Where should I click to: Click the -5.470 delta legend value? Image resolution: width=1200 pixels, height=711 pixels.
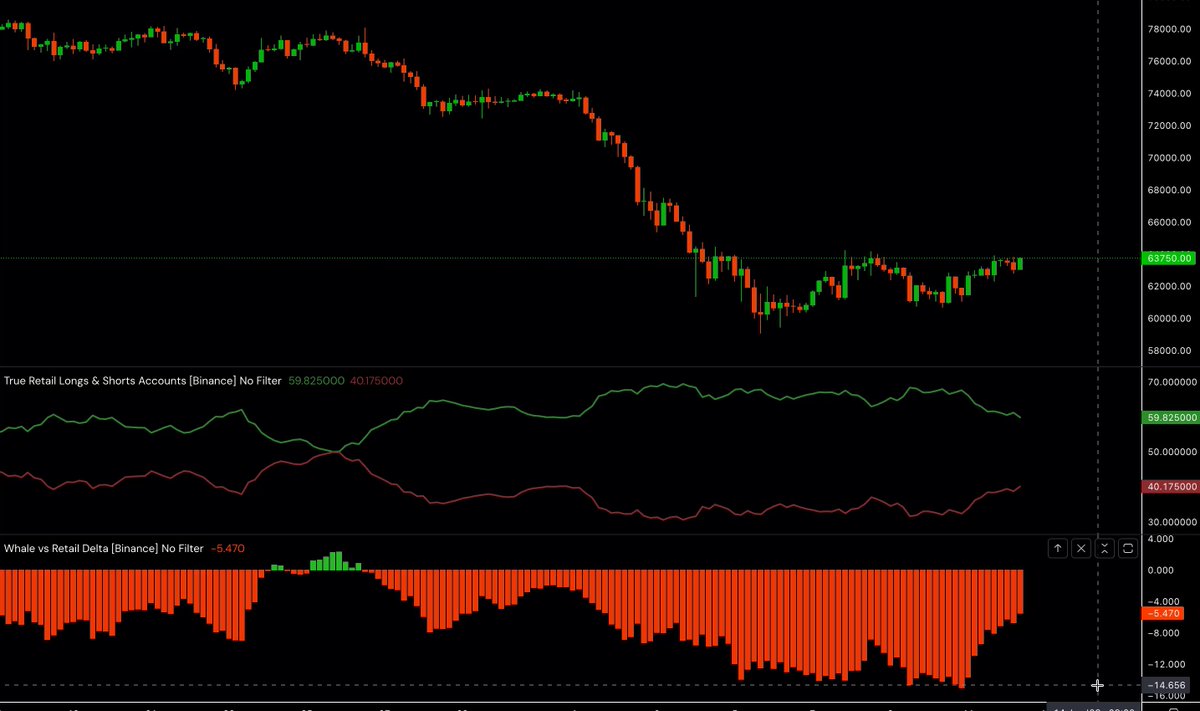click(228, 549)
